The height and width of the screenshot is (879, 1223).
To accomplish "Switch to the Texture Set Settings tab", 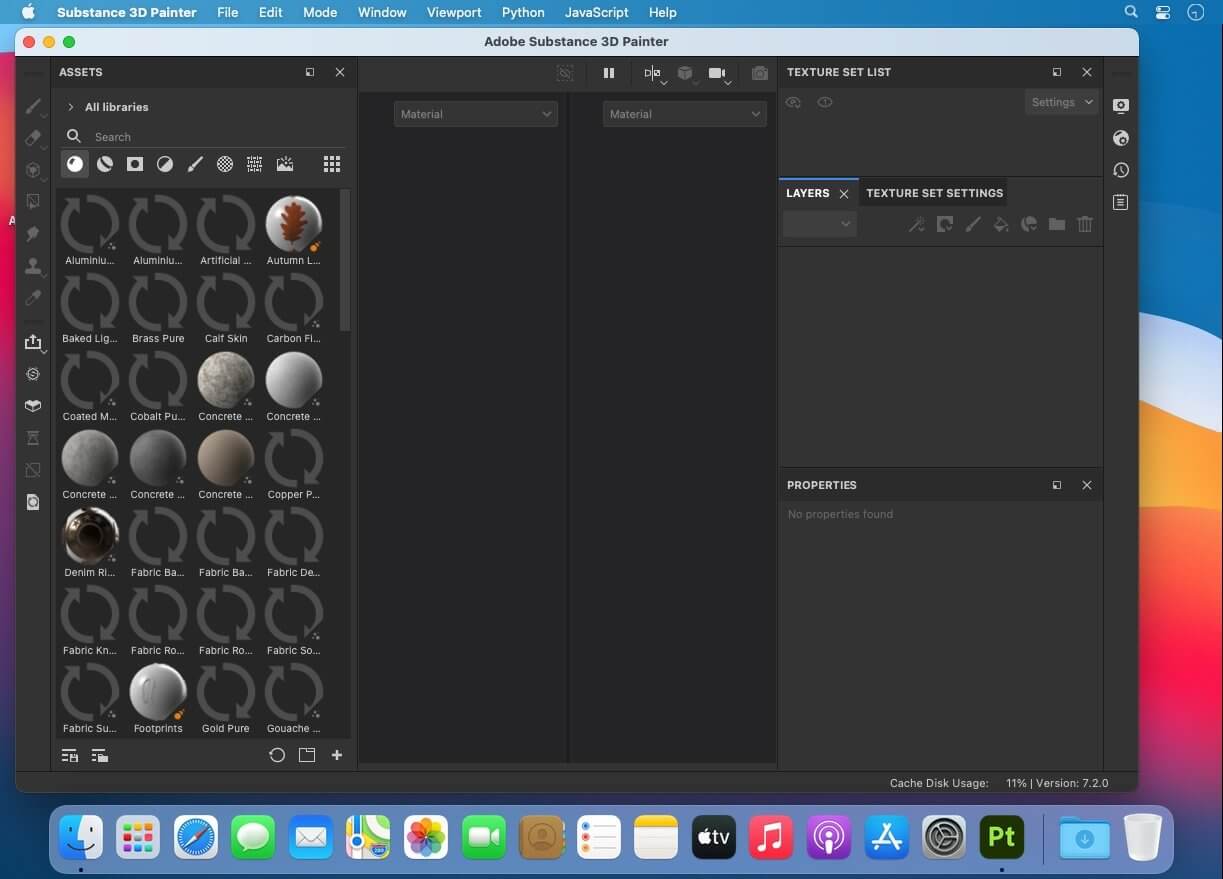I will tap(934, 193).
